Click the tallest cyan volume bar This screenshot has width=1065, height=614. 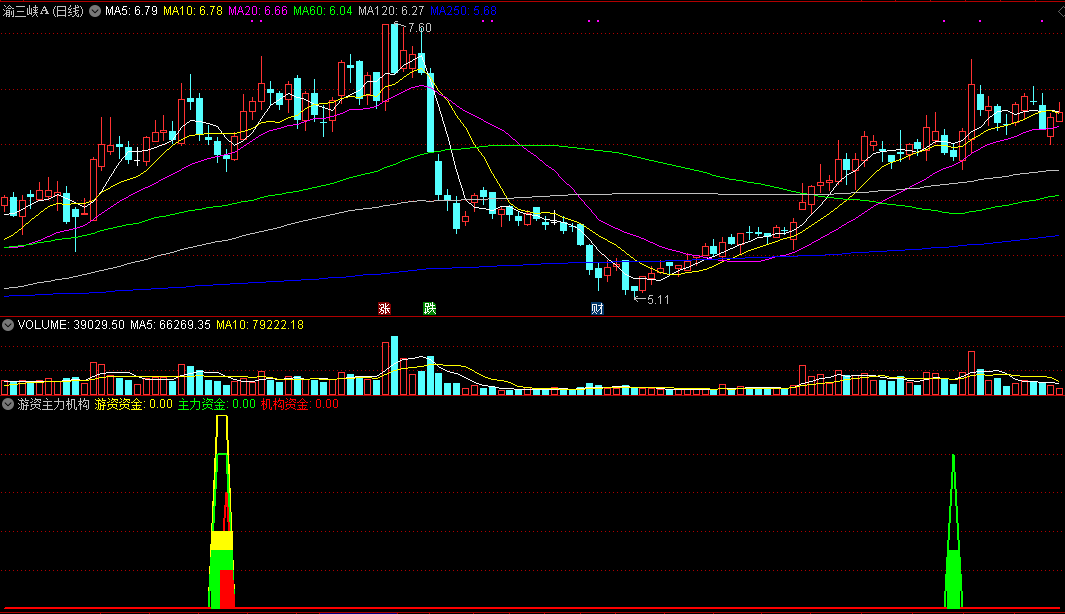coord(395,365)
